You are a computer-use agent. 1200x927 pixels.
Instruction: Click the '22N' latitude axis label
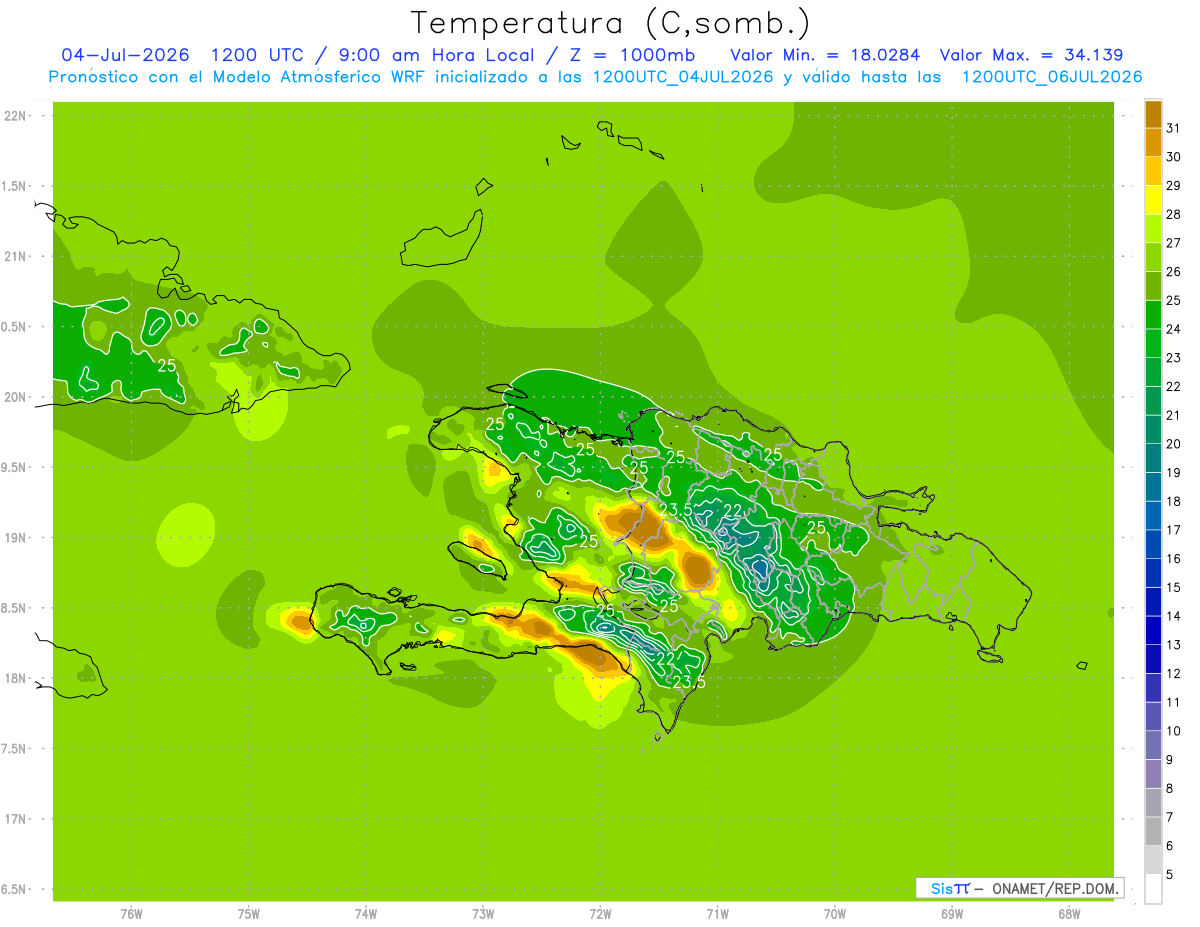(15, 115)
